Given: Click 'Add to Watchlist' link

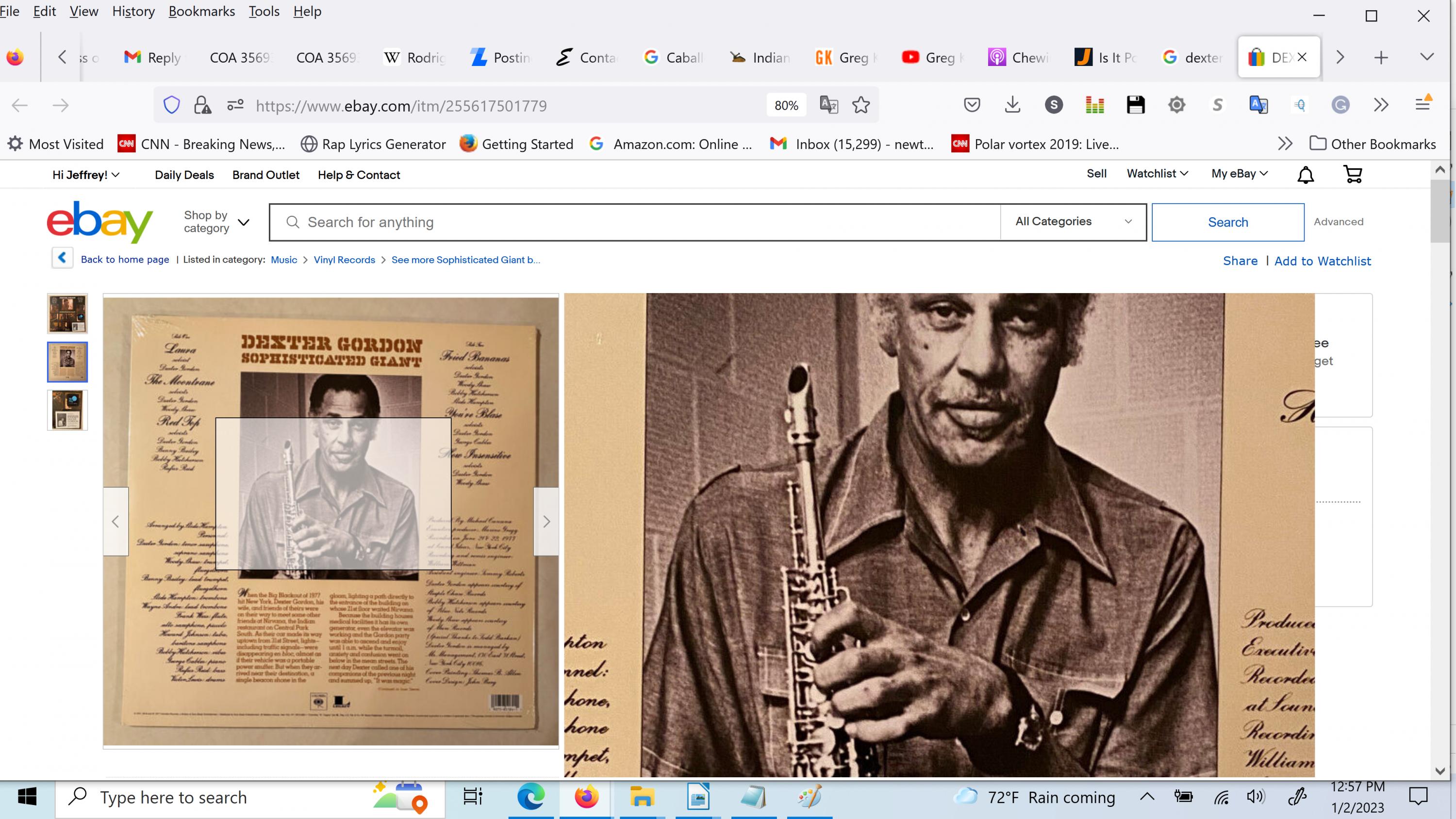Looking at the screenshot, I should click(1323, 261).
